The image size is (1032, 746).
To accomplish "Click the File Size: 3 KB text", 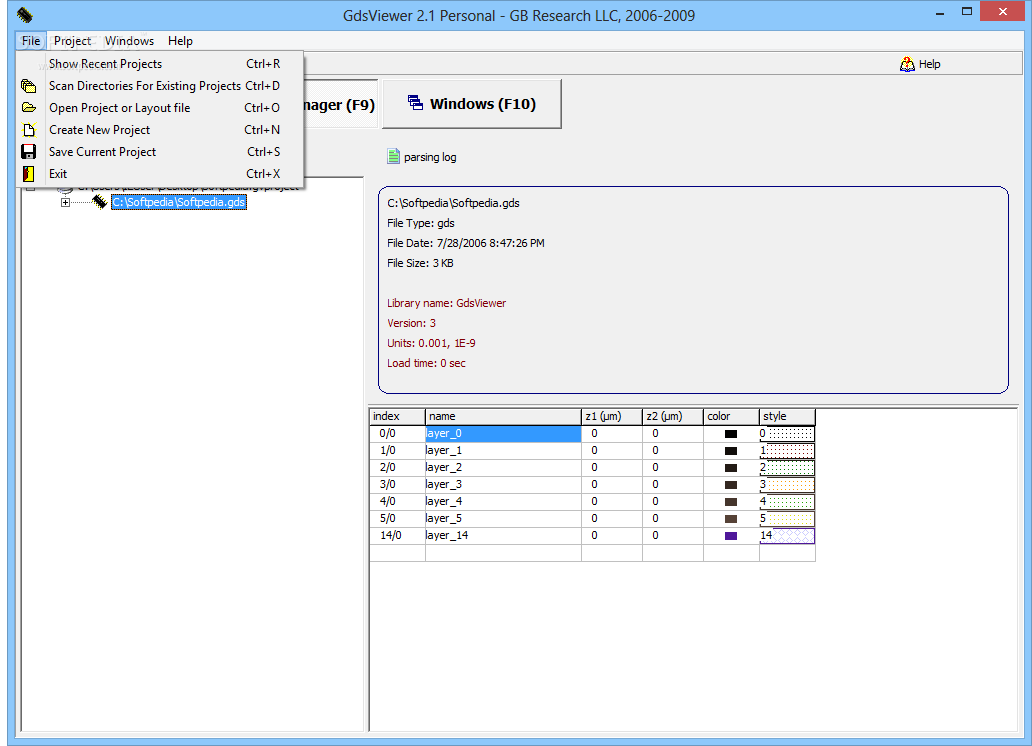I will 420,263.
